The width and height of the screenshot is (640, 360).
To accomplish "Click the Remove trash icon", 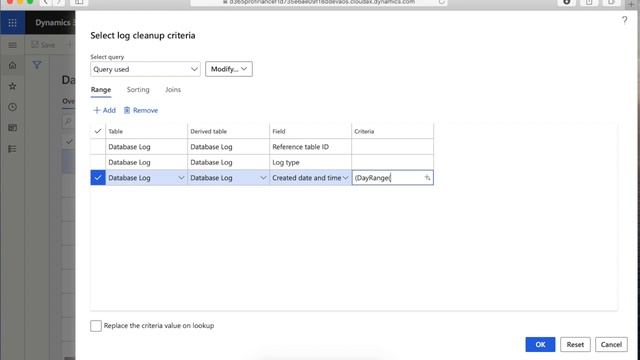I will (x=127, y=110).
